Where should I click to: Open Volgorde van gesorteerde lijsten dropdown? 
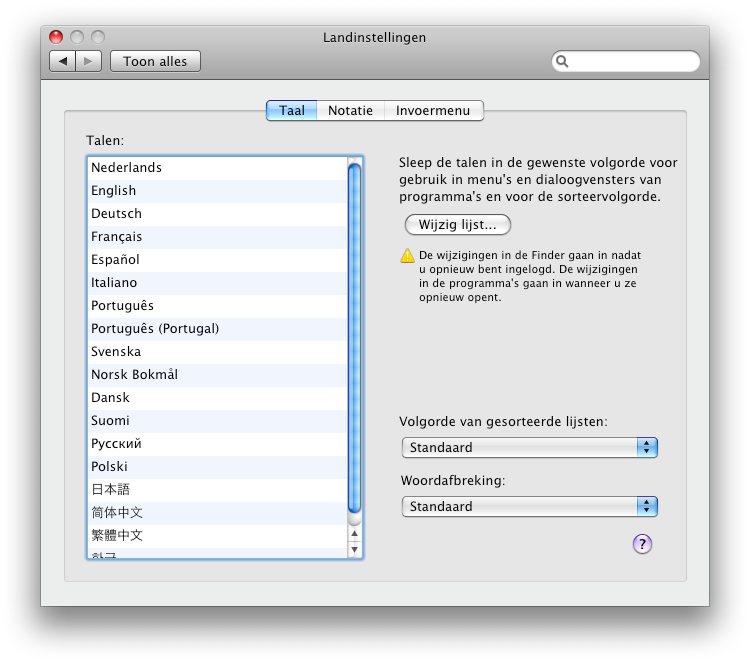[x=530, y=447]
